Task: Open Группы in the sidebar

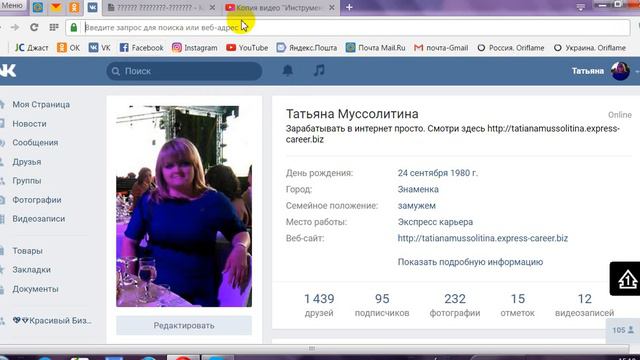Action: [x=27, y=180]
